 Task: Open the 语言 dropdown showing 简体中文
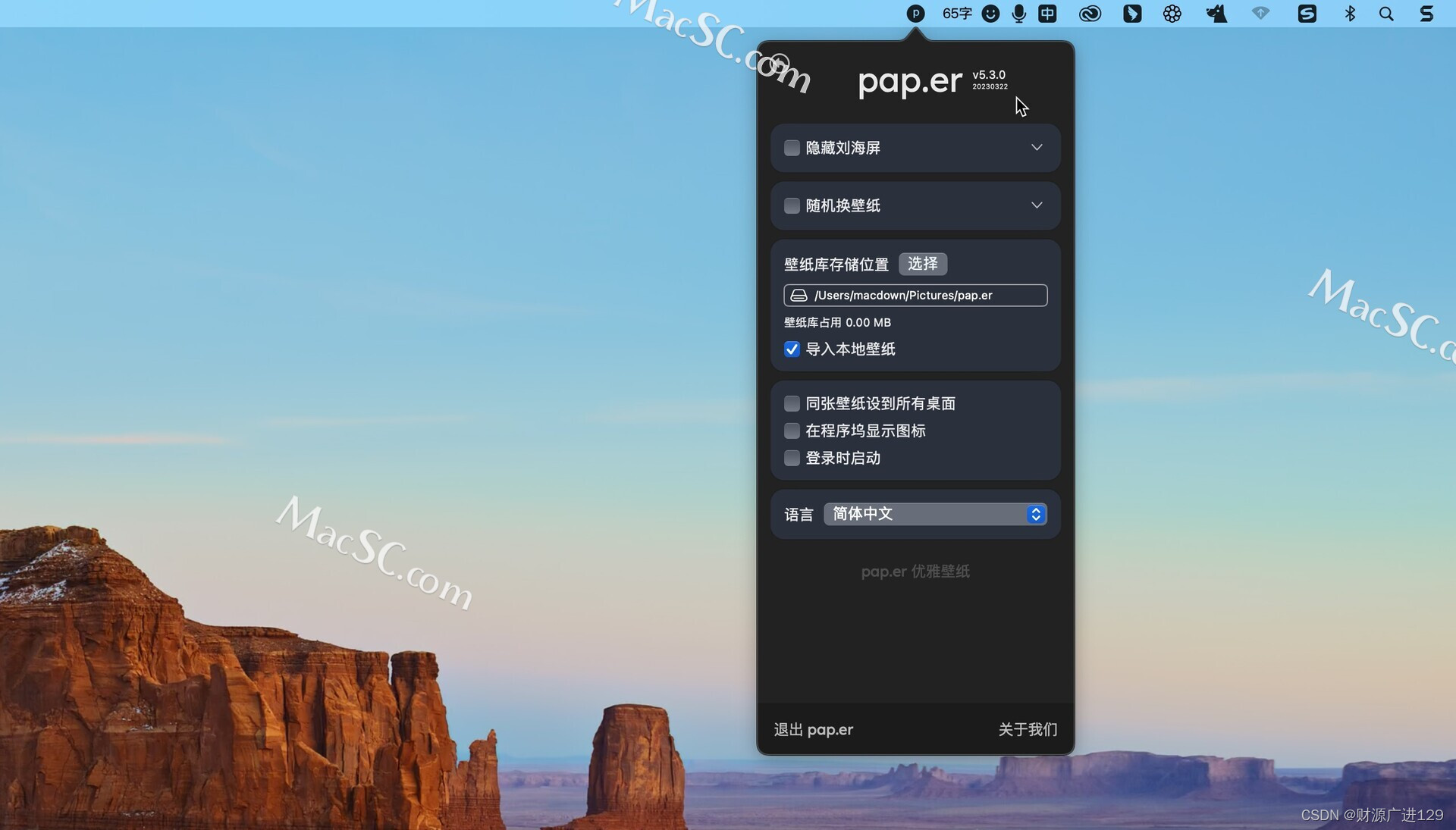point(935,514)
